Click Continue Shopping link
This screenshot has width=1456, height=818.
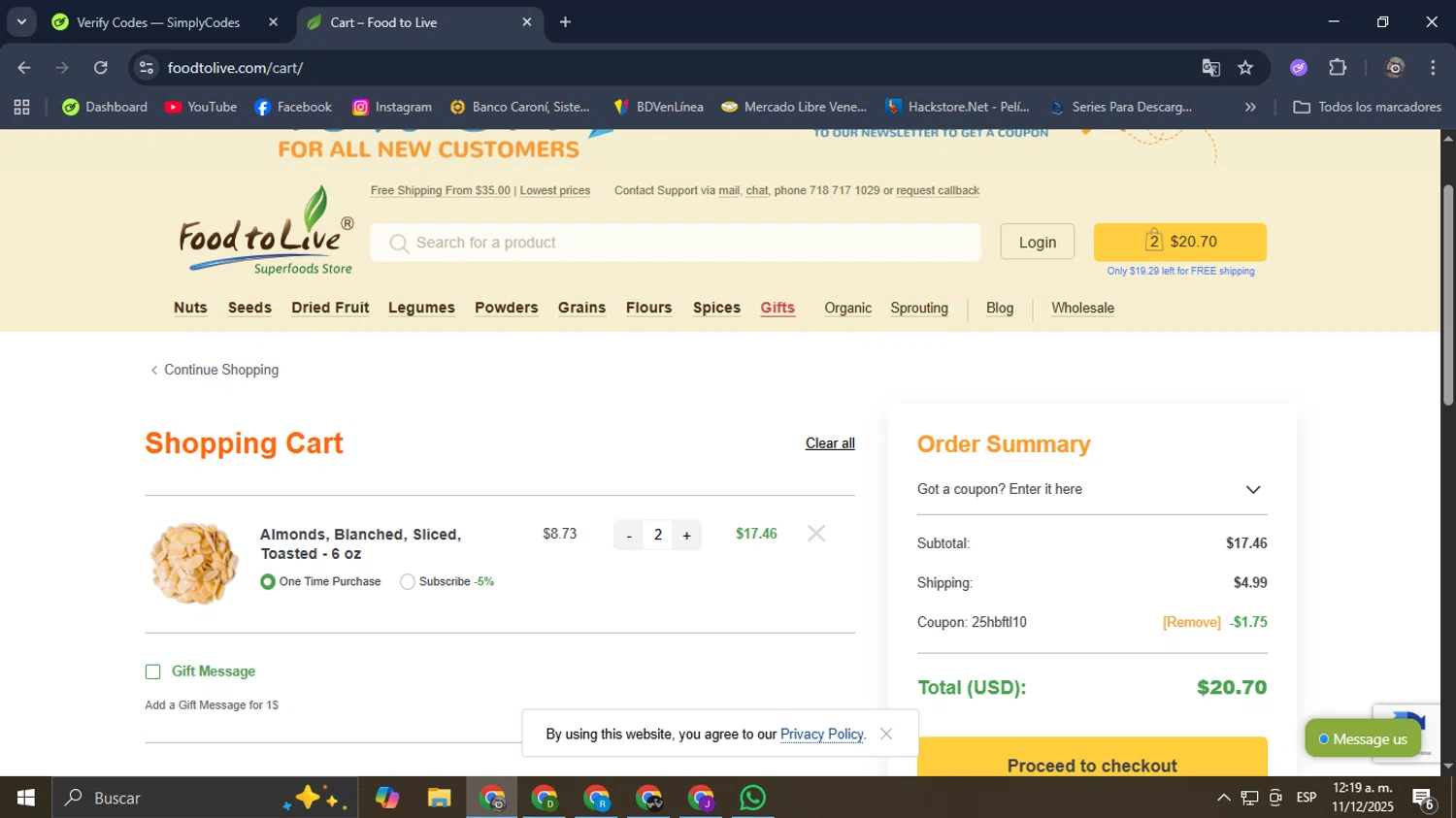point(215,370)
